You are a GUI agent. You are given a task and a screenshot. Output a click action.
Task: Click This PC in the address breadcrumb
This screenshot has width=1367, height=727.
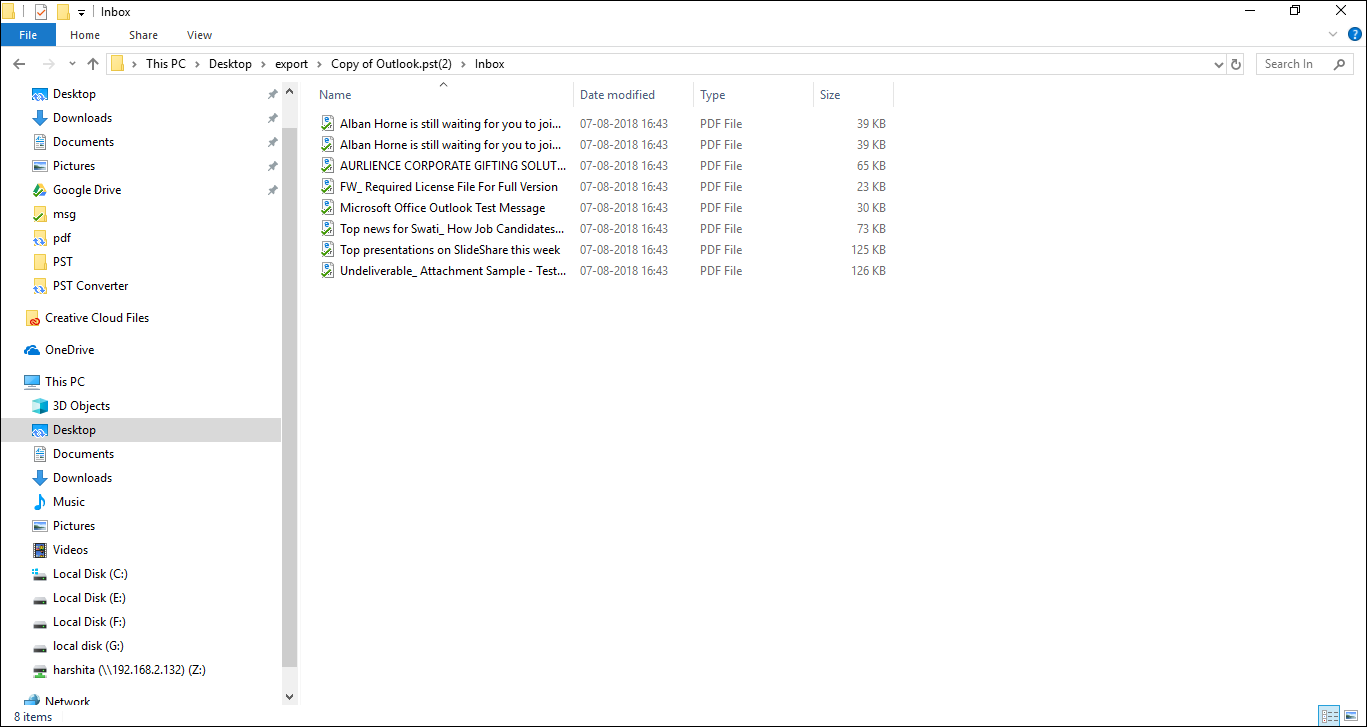tap(166, 64)
